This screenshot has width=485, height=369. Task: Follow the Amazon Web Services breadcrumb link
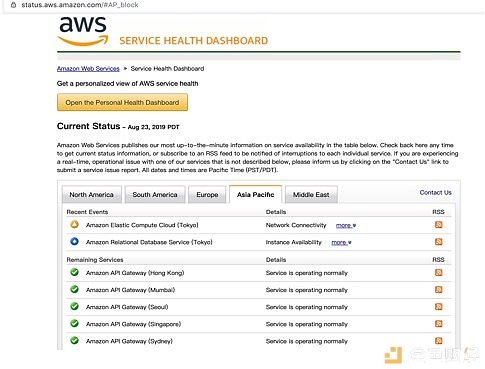pyautogui.click(x=88, y=69)
